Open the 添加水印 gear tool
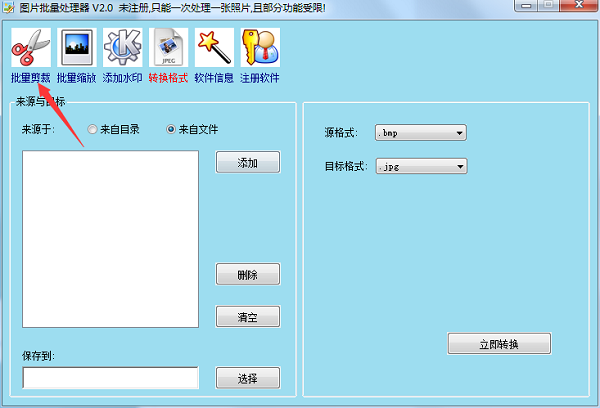The height and width of the screenshot is (408, 600). [122, 47]
